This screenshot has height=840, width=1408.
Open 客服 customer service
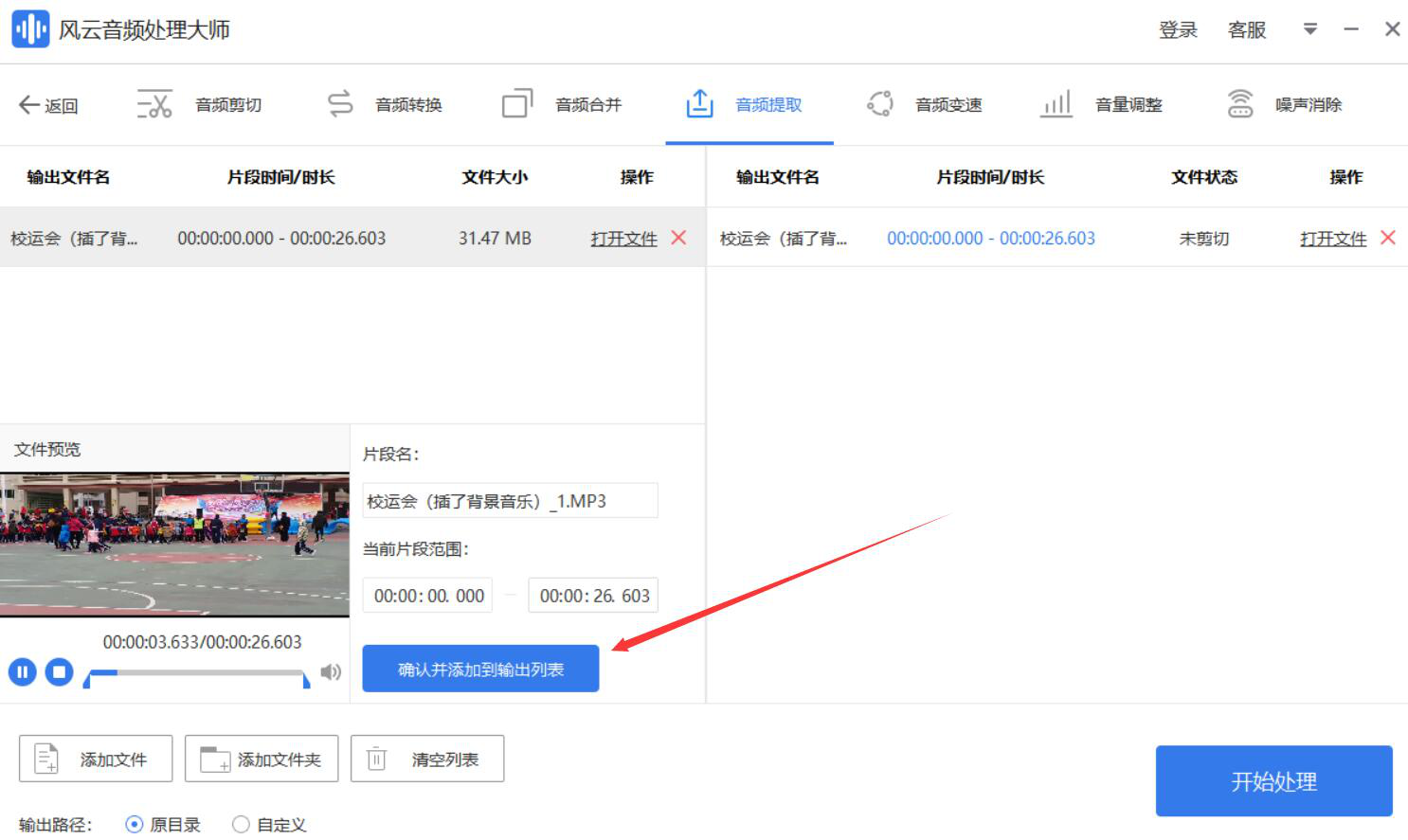pos(1247,30)
